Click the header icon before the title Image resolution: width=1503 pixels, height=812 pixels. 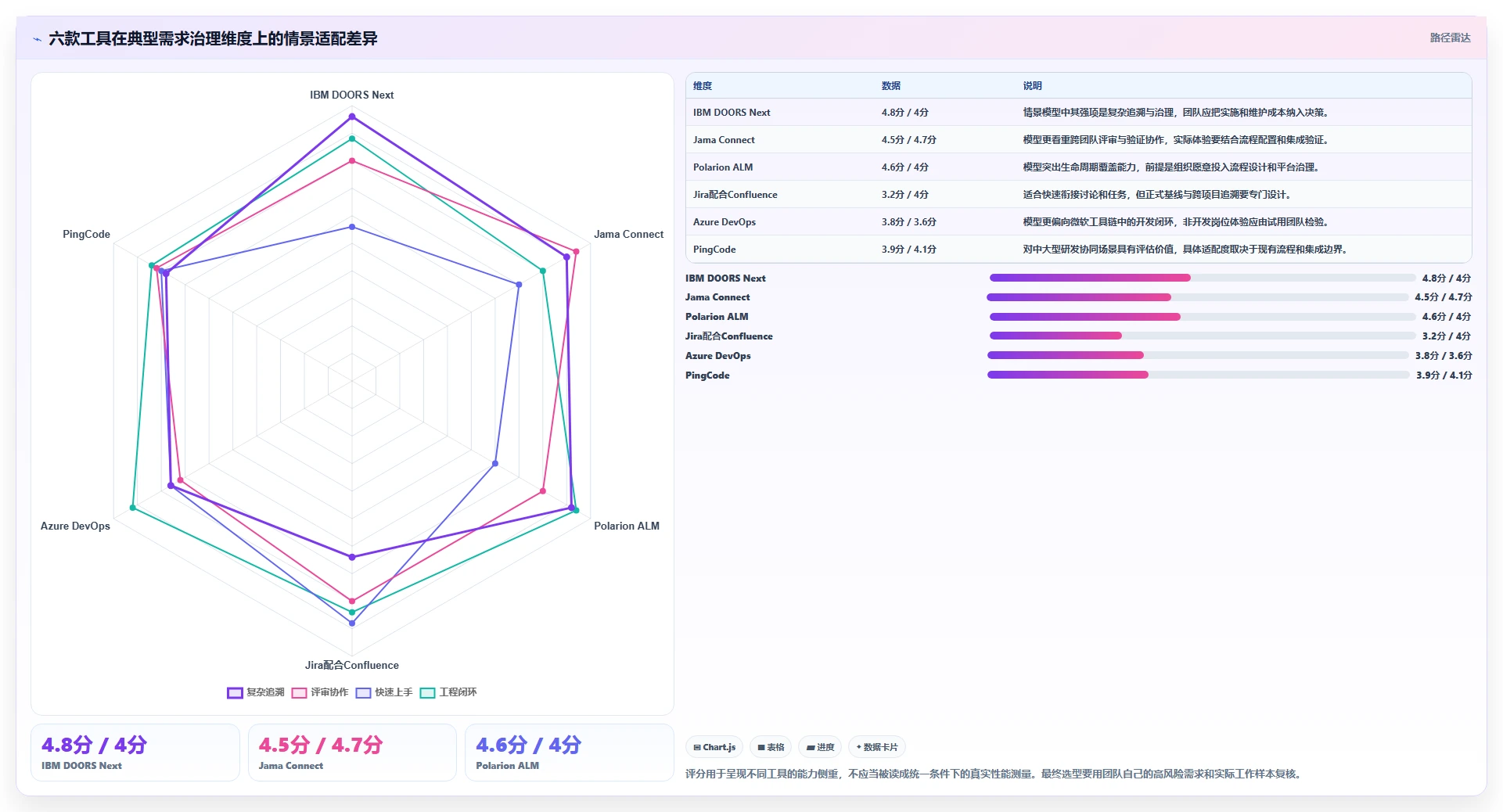[x=37, y=39]
